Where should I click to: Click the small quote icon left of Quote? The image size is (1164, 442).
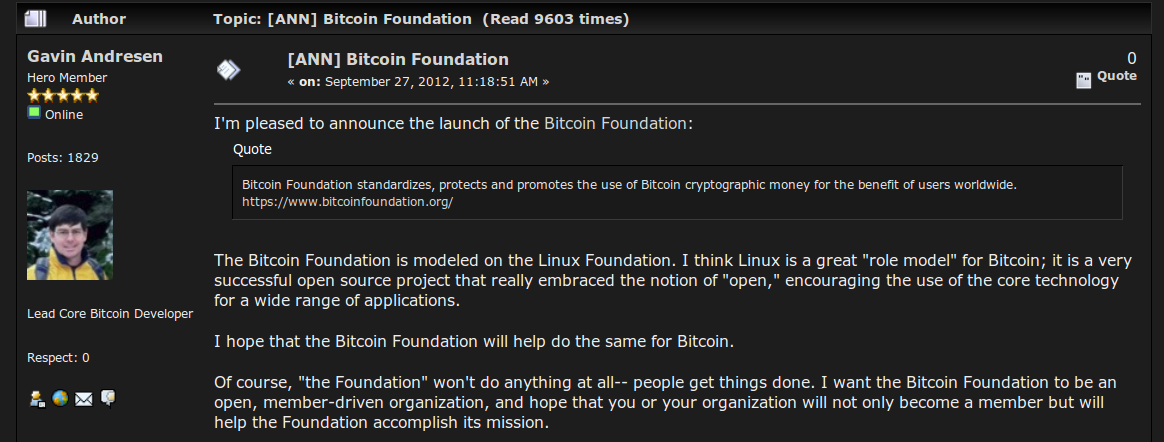[x=1084, y=79]
